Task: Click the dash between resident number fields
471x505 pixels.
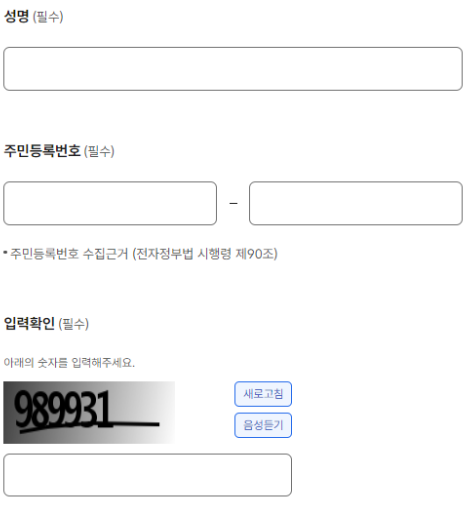Action: click(233, 203)
